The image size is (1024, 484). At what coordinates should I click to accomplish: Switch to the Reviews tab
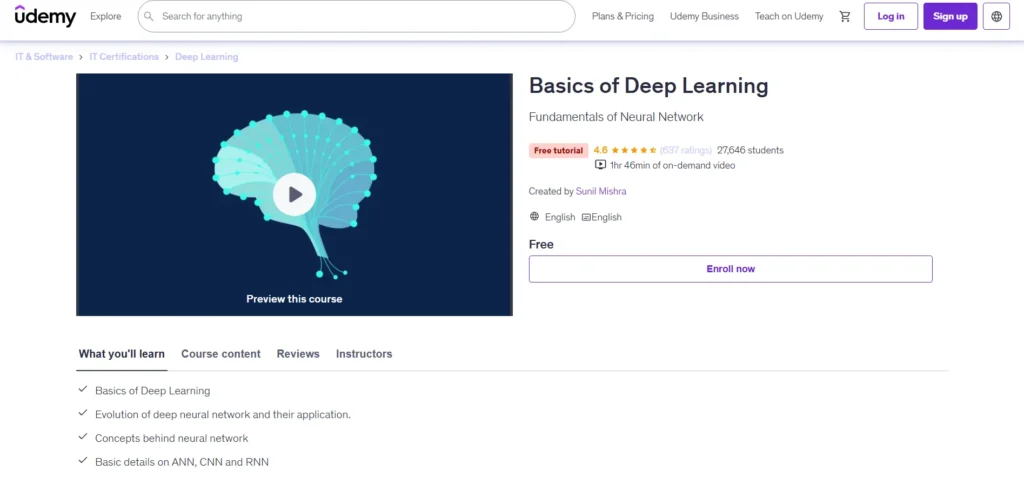point(298,354)
